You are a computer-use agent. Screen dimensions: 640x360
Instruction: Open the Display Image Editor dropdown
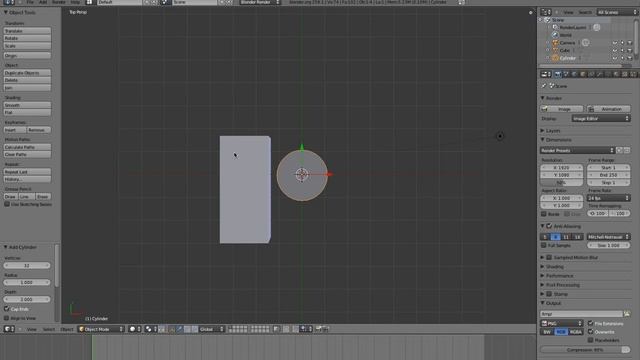(601, 118)
